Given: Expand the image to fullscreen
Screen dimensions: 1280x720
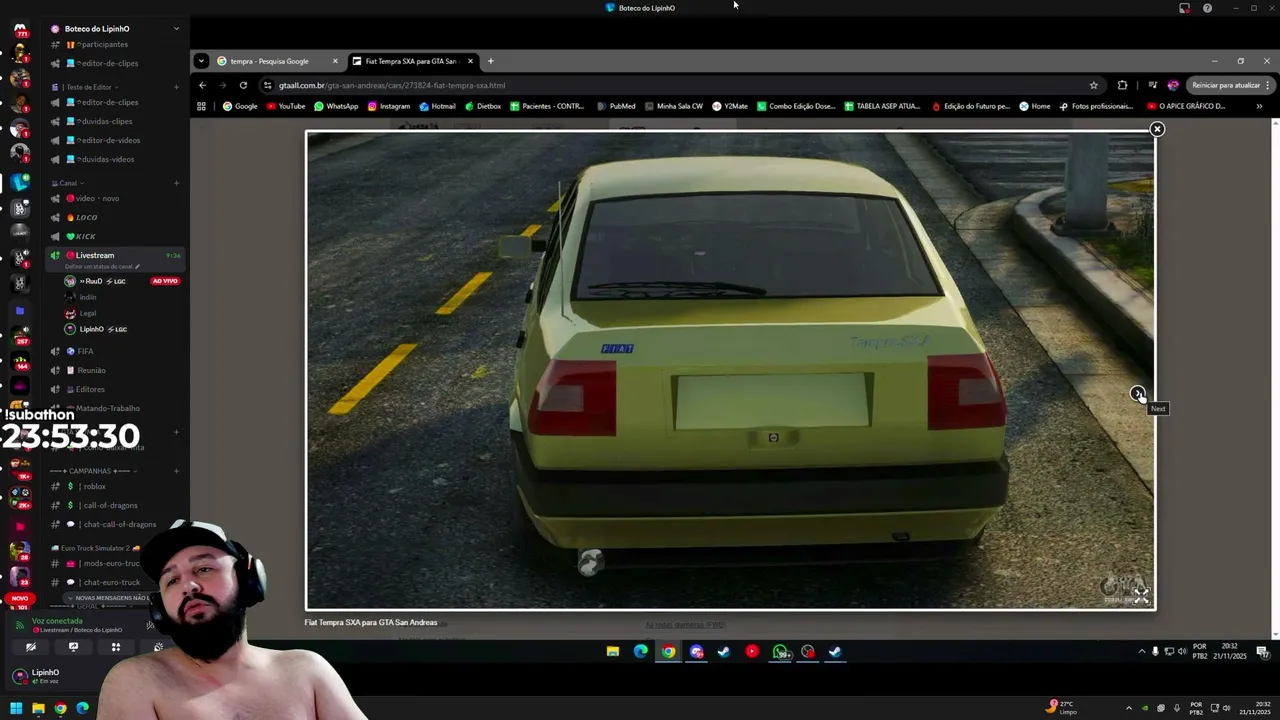Looking at the screenshot, I should point(1141,596).
